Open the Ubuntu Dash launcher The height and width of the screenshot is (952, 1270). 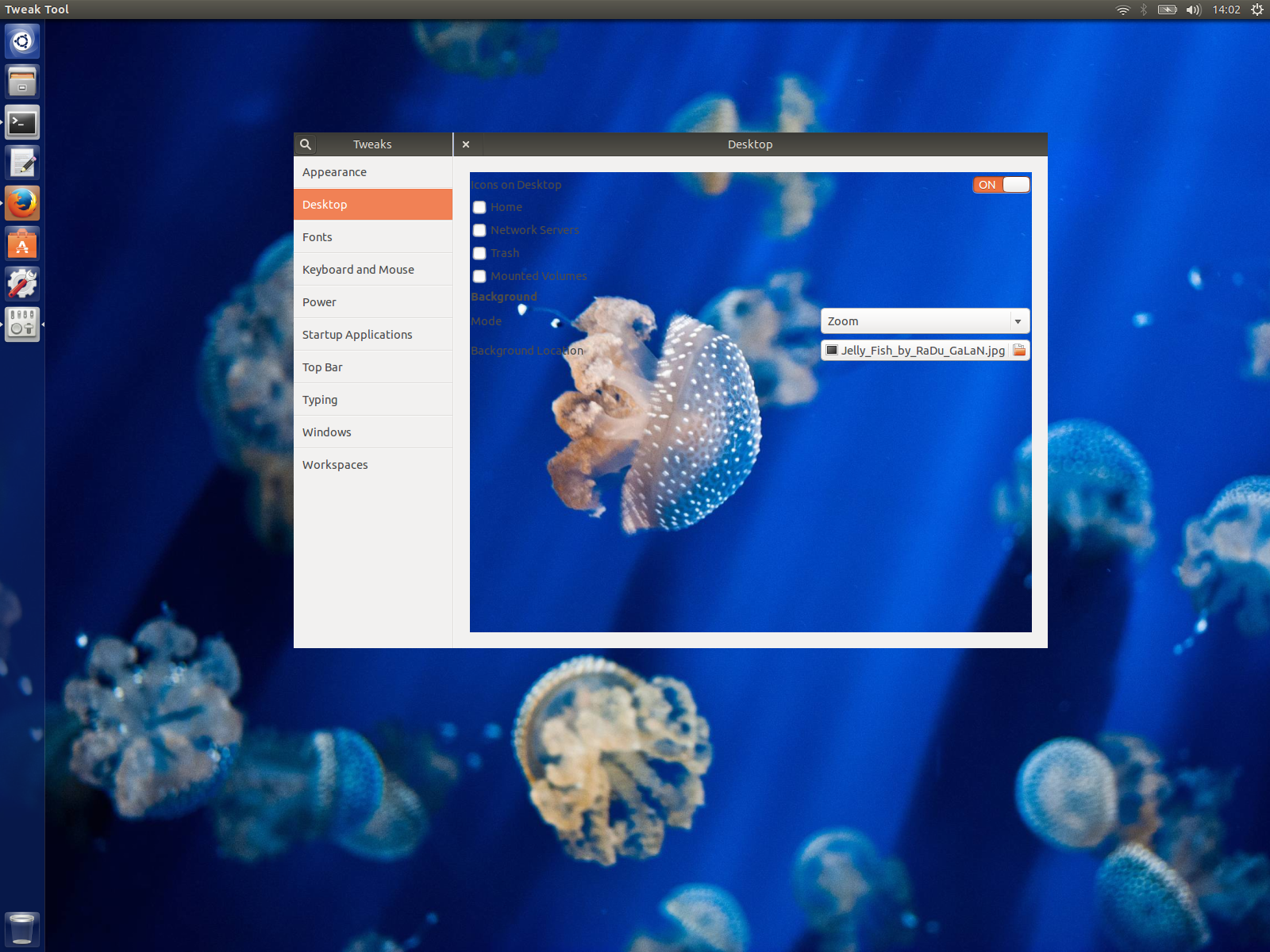pyautogui.click(x=22, y=40)
